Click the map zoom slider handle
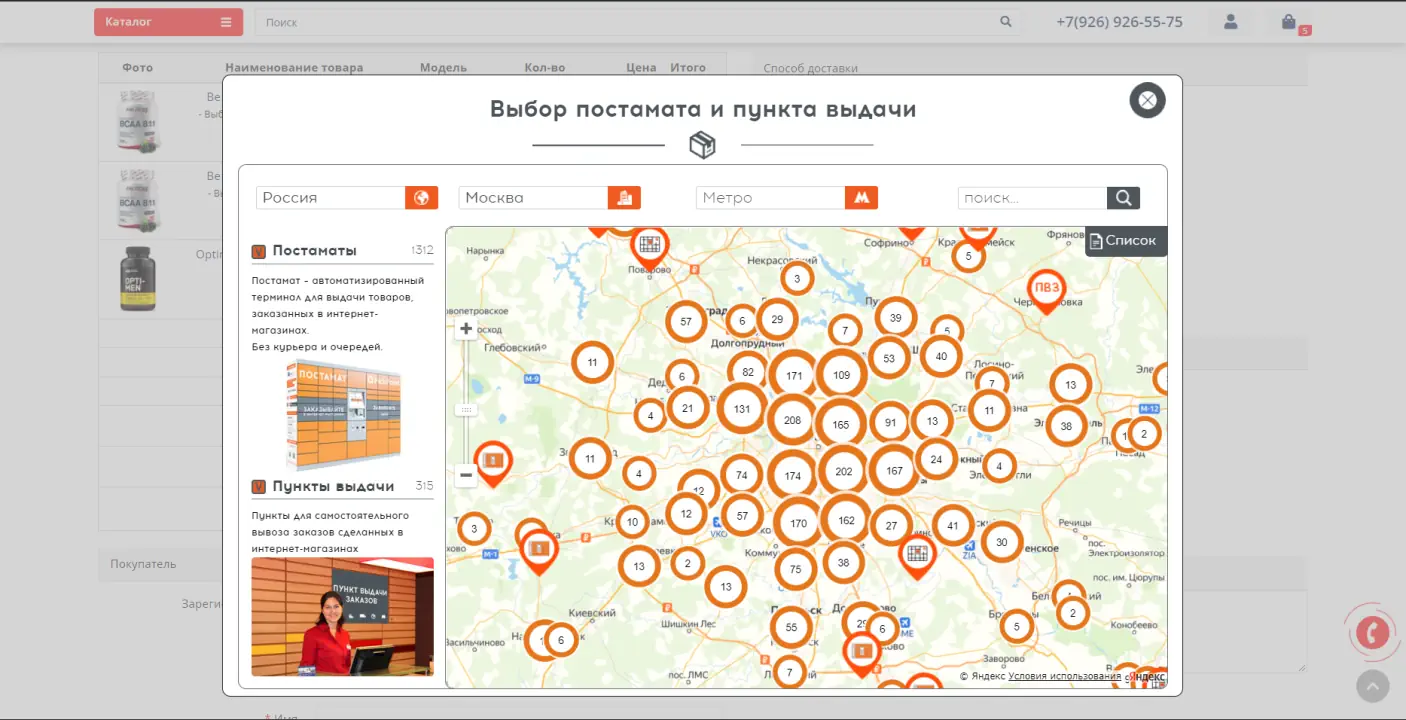The width and height of the screenshot is (1406, 720). tap(466, 410)
